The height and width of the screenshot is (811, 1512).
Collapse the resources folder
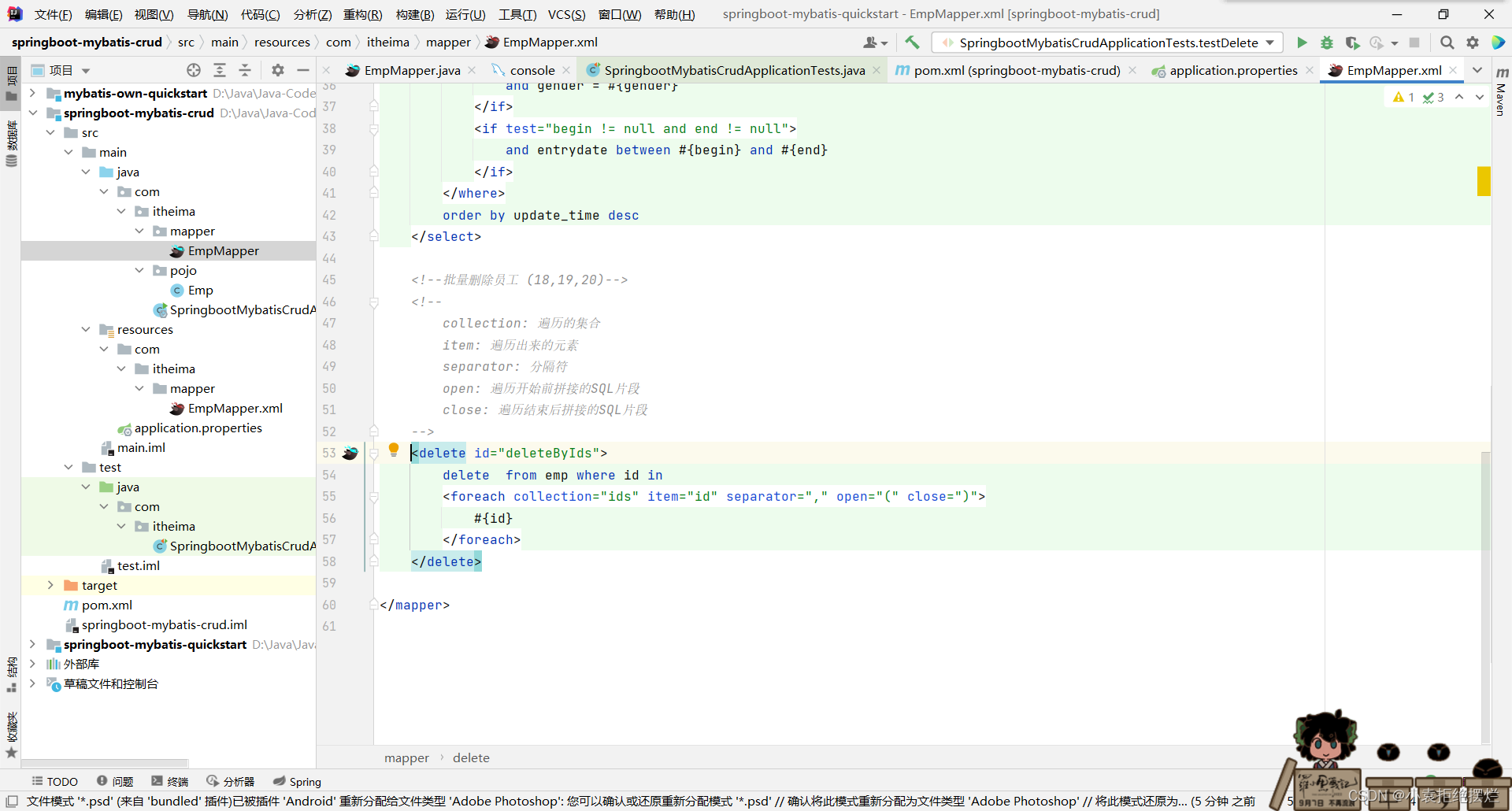click(x=86, y=329)
